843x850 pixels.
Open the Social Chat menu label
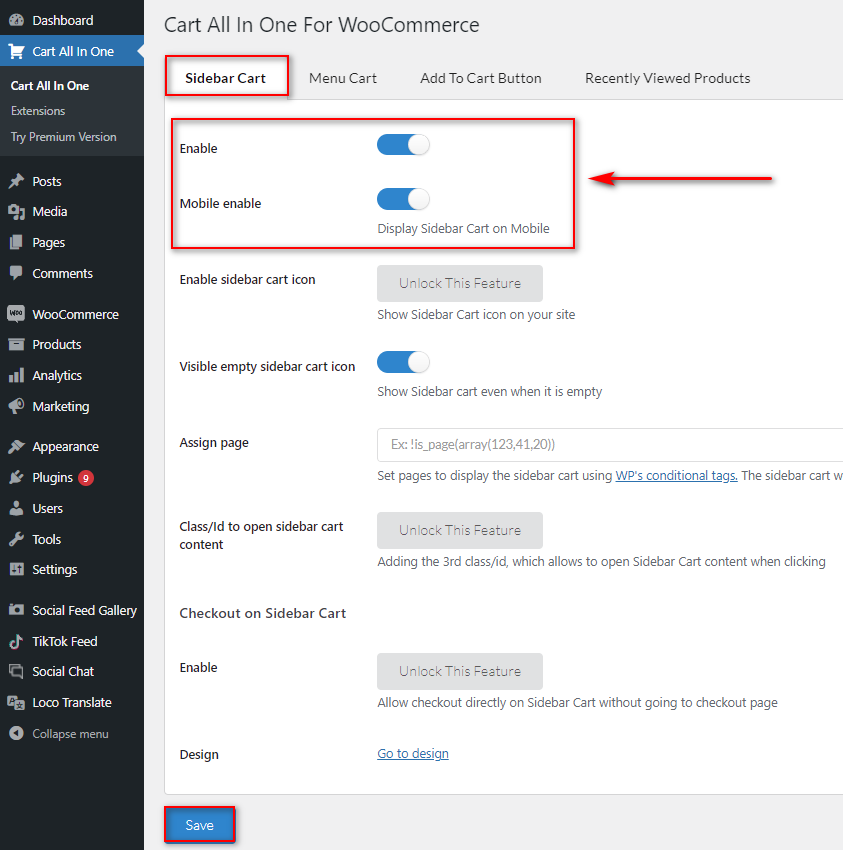pos(63,672)
